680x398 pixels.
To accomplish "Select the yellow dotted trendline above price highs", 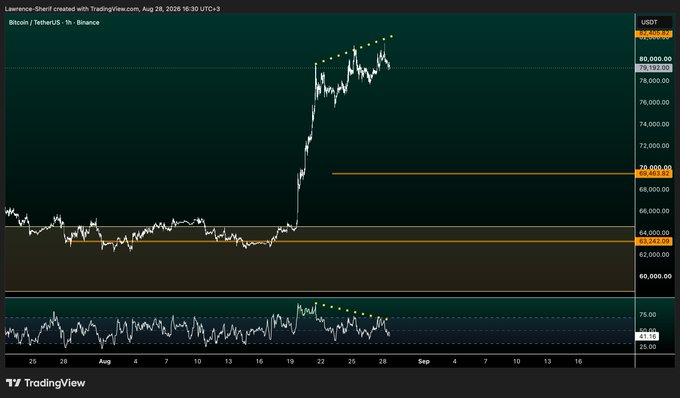I will tap(354, 50).
